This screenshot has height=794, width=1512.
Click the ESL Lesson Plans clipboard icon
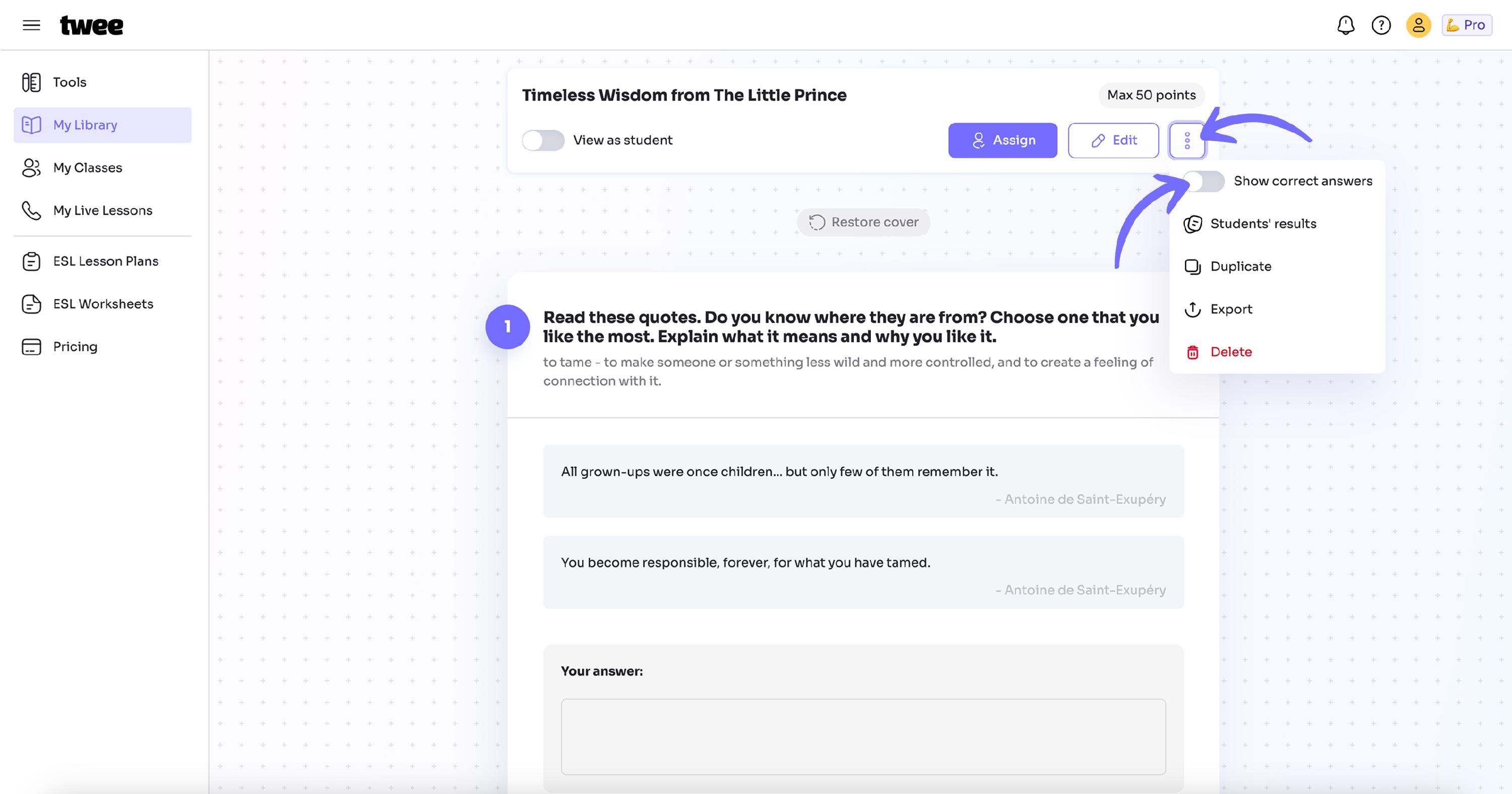click(x=31, y=261)
